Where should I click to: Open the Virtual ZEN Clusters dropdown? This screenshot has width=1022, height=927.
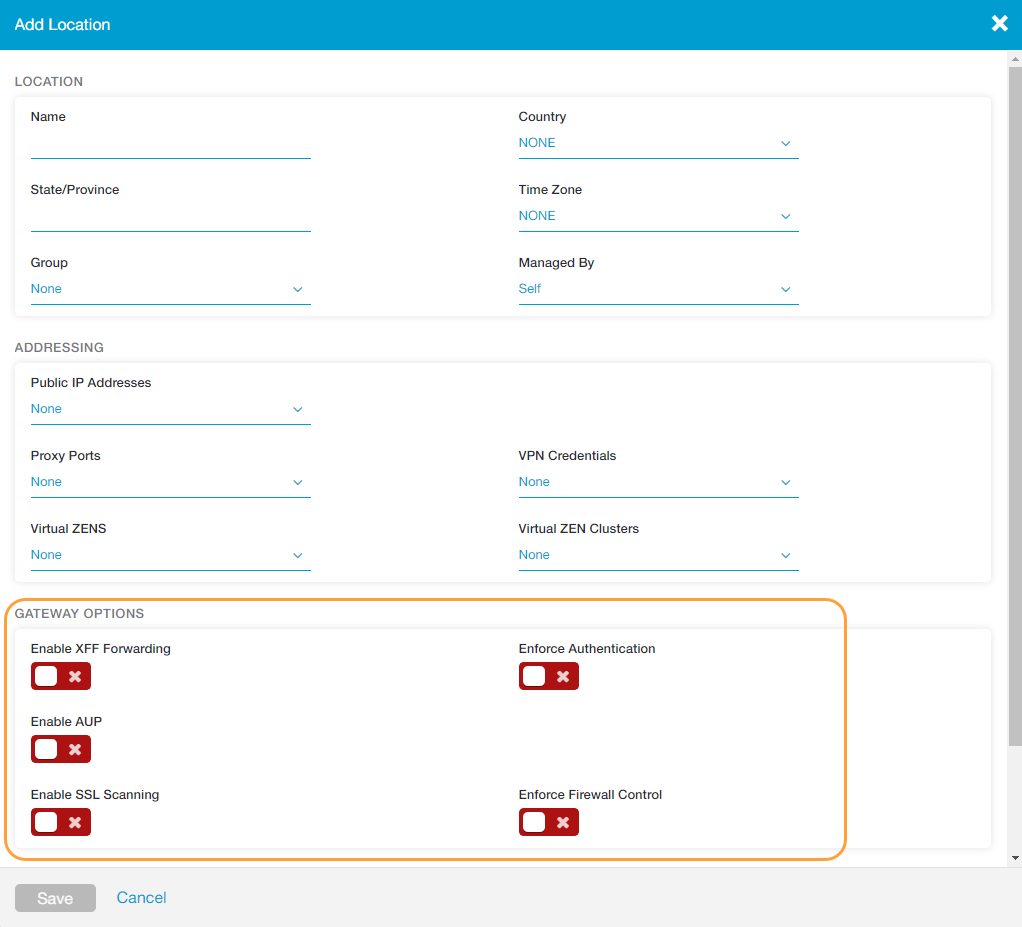coord(657,555)
